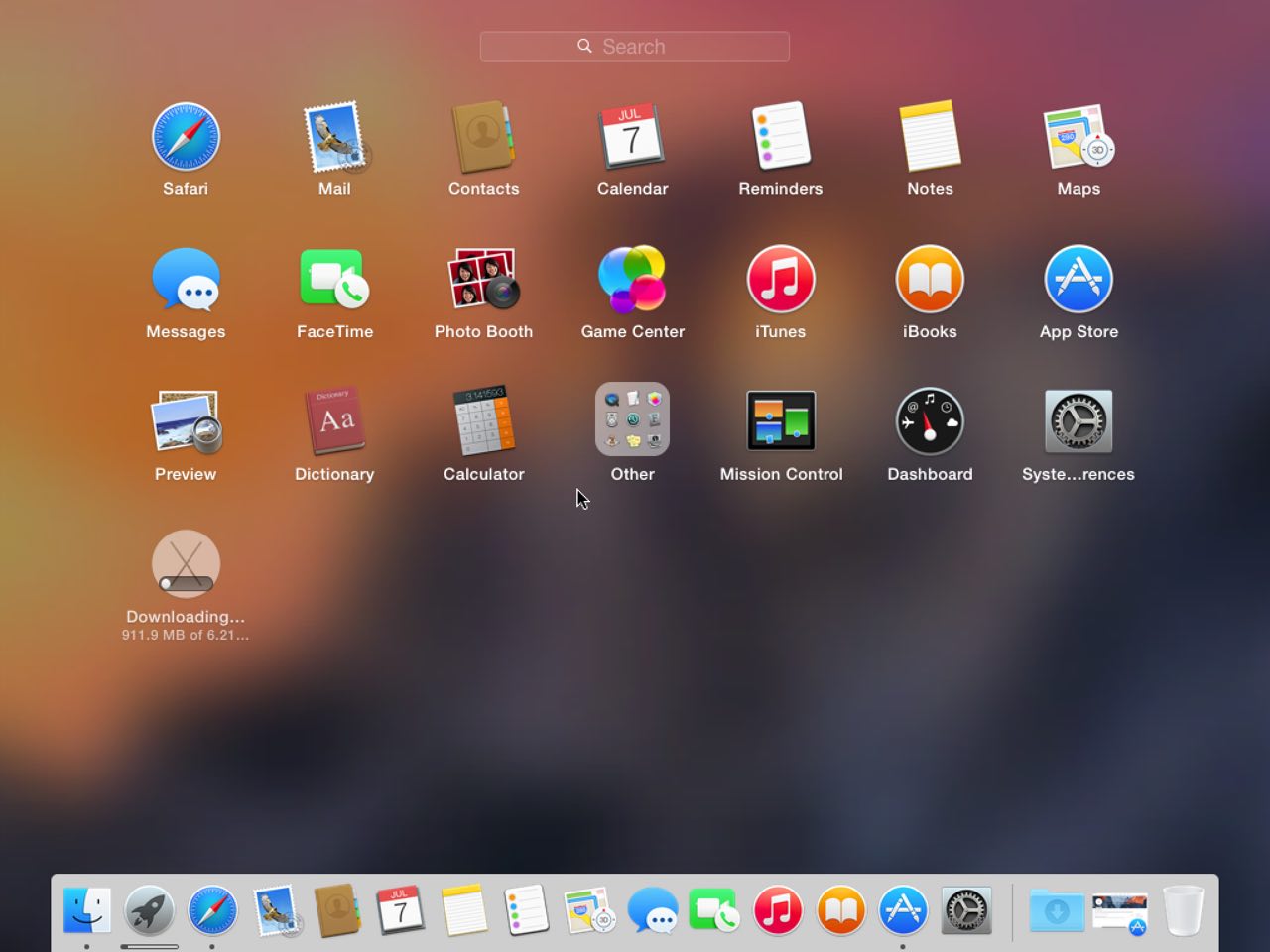The image size is (1270, 952).
Task: Open the Trash in the Dock
Action: (1183, 910)
